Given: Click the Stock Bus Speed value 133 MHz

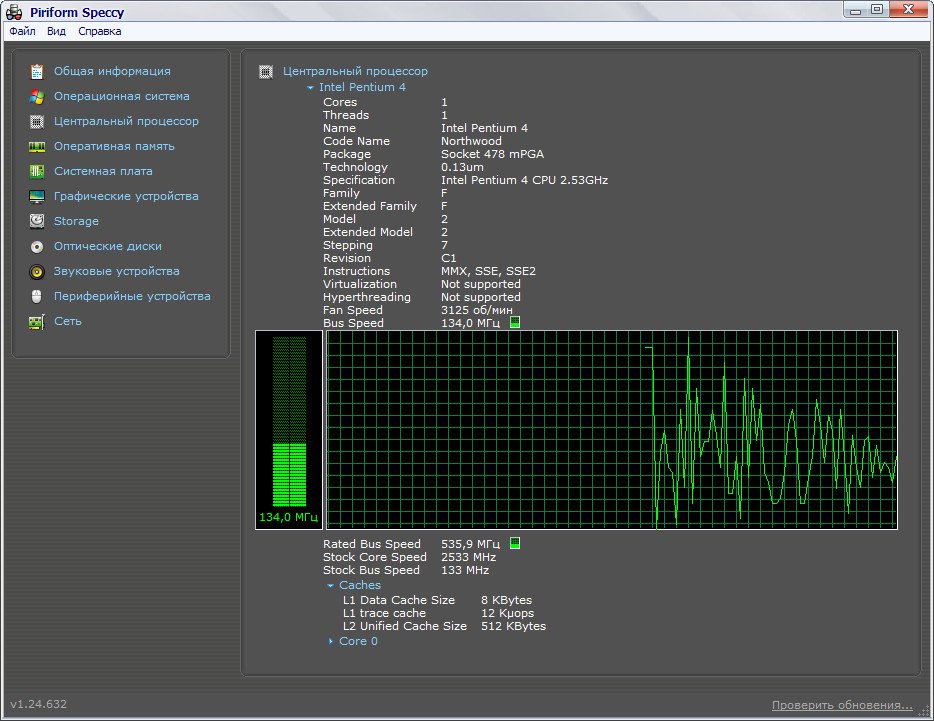Looking at the screenshot, I should [465, 570].
